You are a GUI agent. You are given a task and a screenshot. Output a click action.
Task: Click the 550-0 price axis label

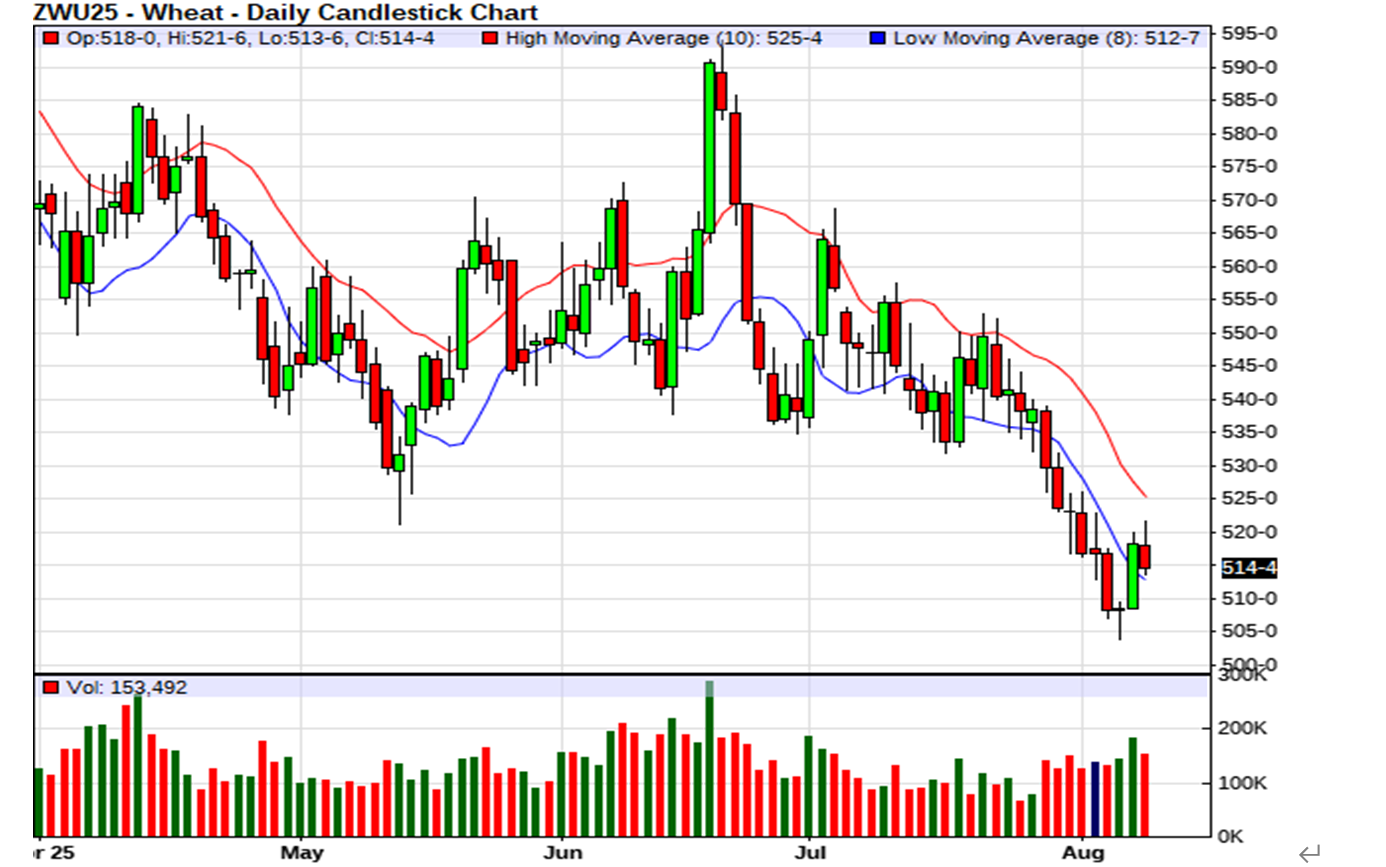(x=1248, y=332)
